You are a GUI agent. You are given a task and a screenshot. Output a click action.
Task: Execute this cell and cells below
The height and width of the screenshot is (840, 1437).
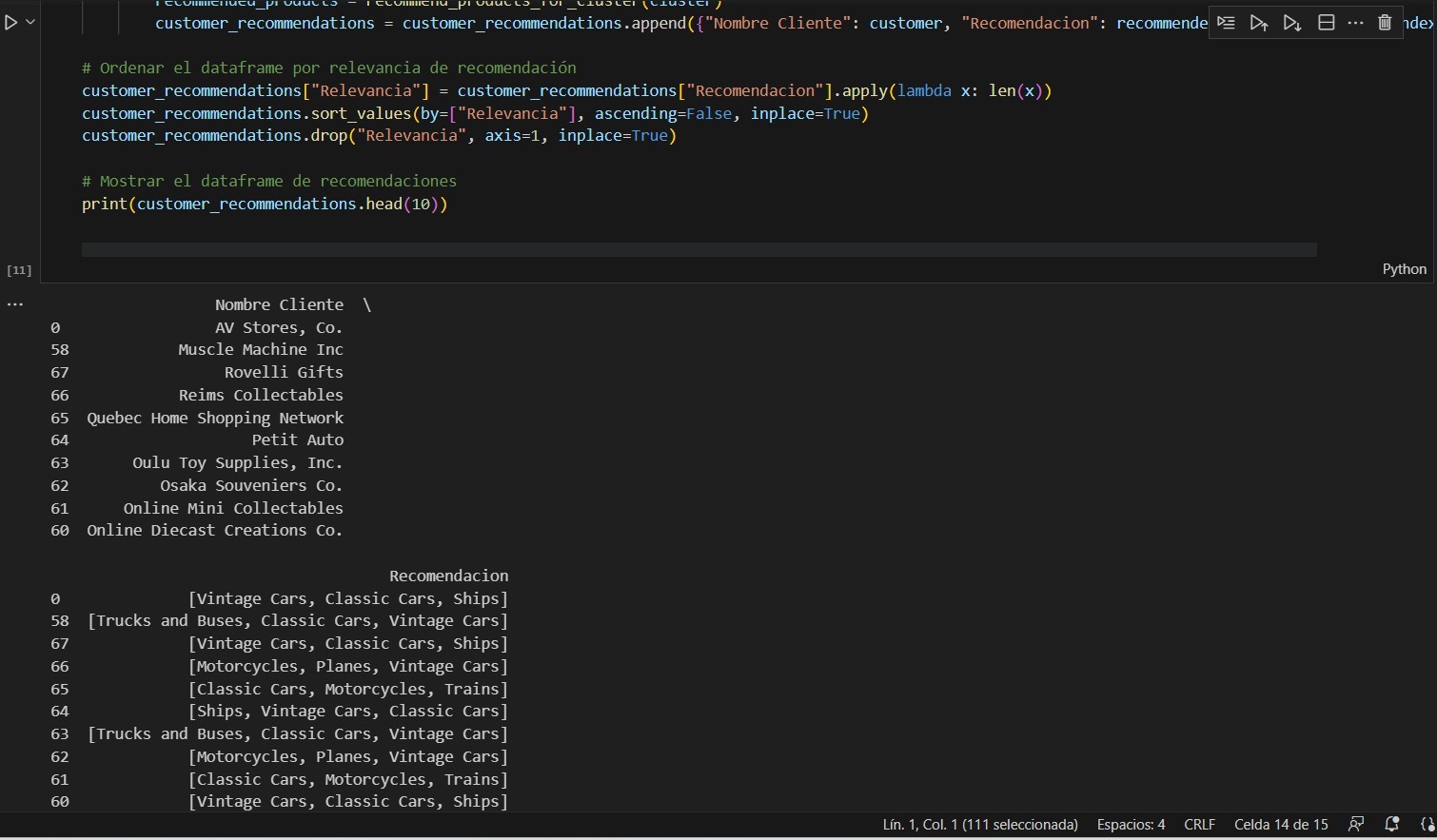(x=1292, y=23)
